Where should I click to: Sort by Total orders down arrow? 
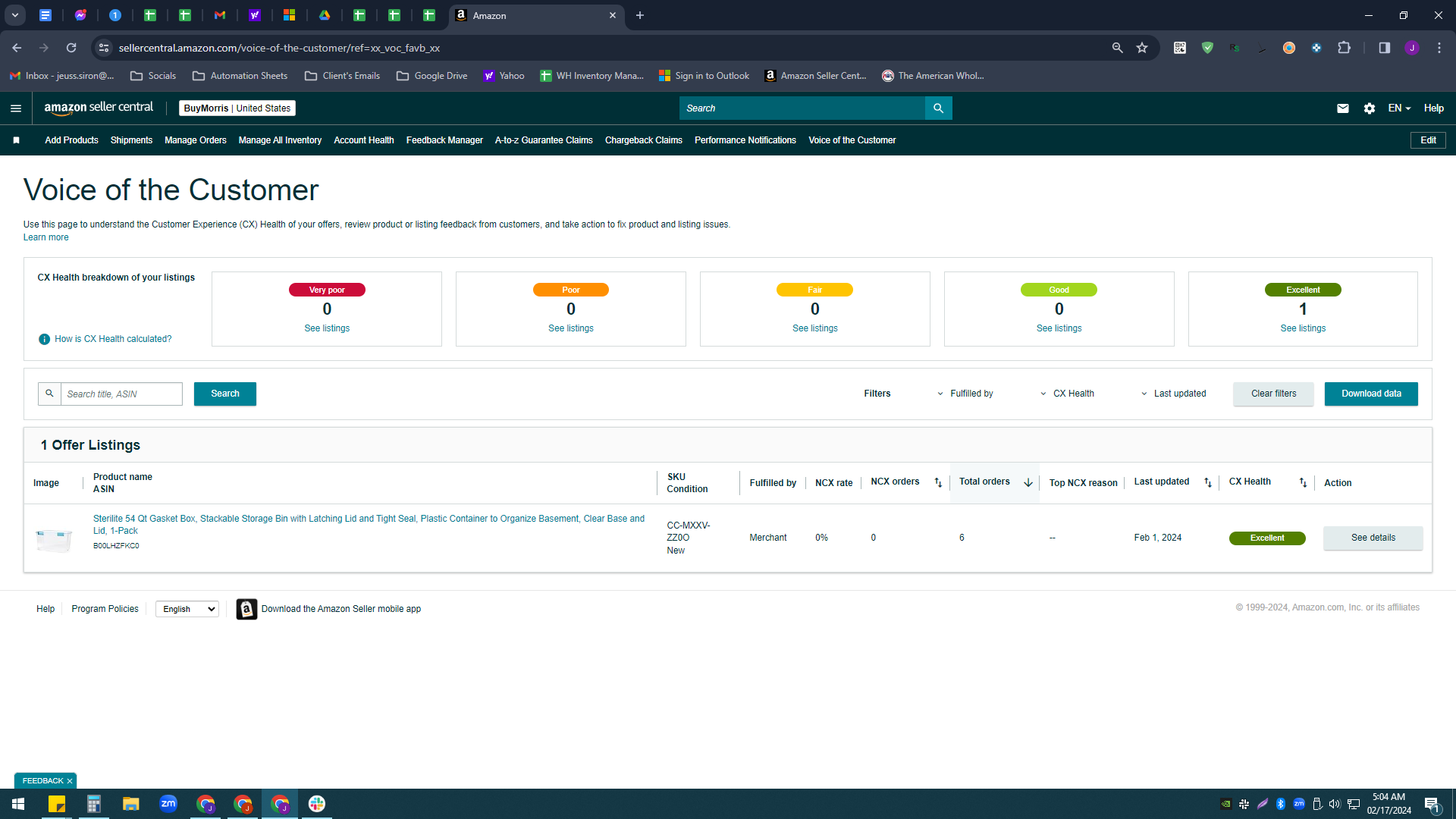pyautogui.click(x=1028, y=482)
